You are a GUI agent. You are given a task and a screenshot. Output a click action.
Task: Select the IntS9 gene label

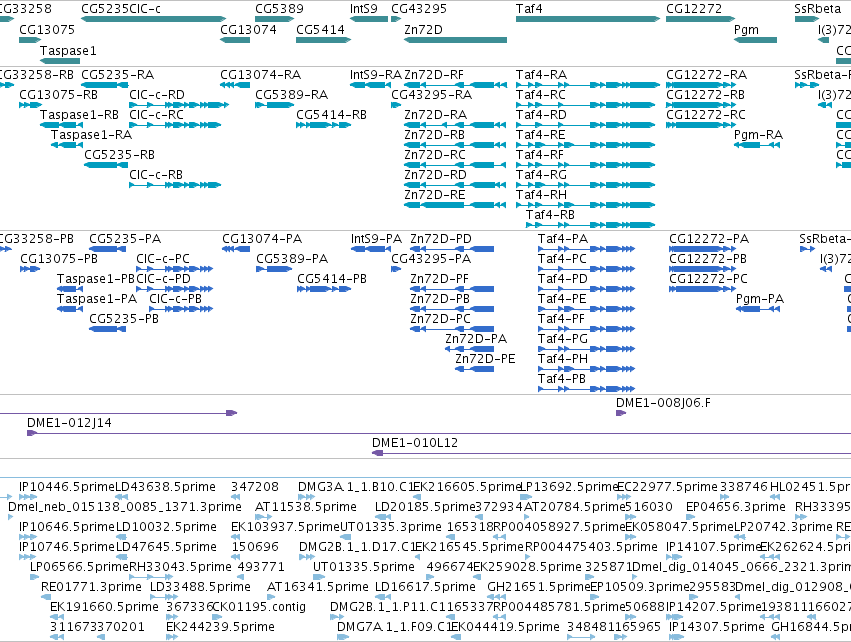coord(364,9)
